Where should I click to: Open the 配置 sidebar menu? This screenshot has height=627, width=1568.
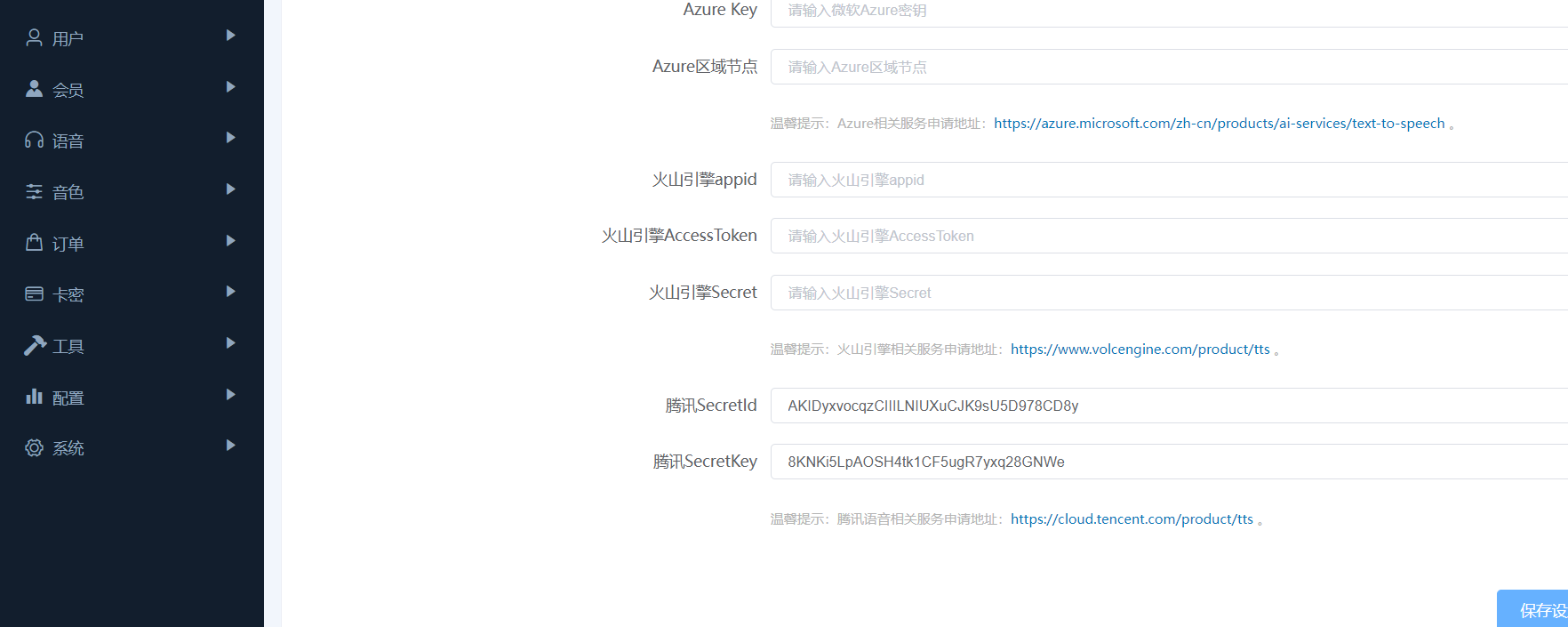(x=132, y=397)
